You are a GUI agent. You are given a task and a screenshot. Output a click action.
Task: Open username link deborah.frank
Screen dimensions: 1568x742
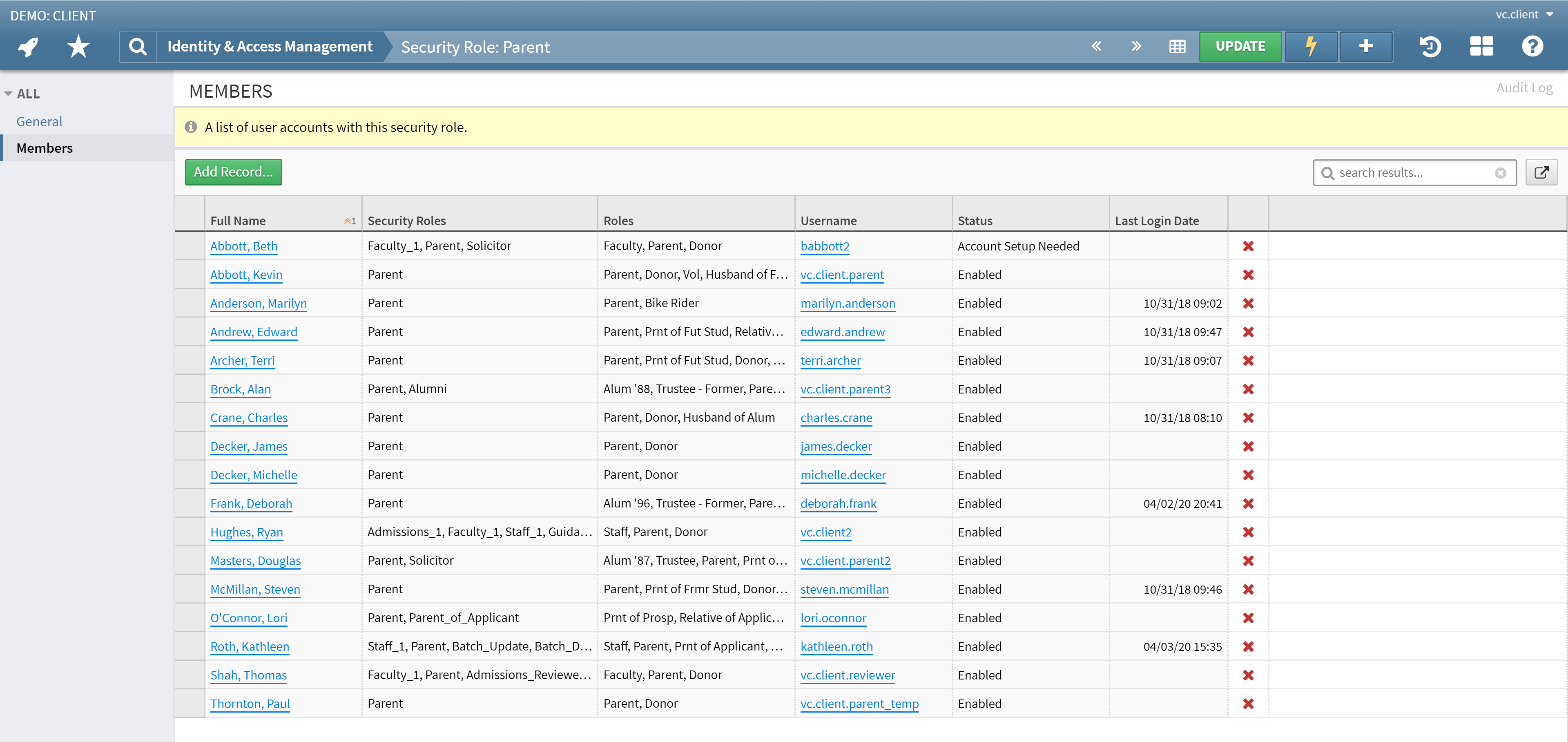(838, 503)
